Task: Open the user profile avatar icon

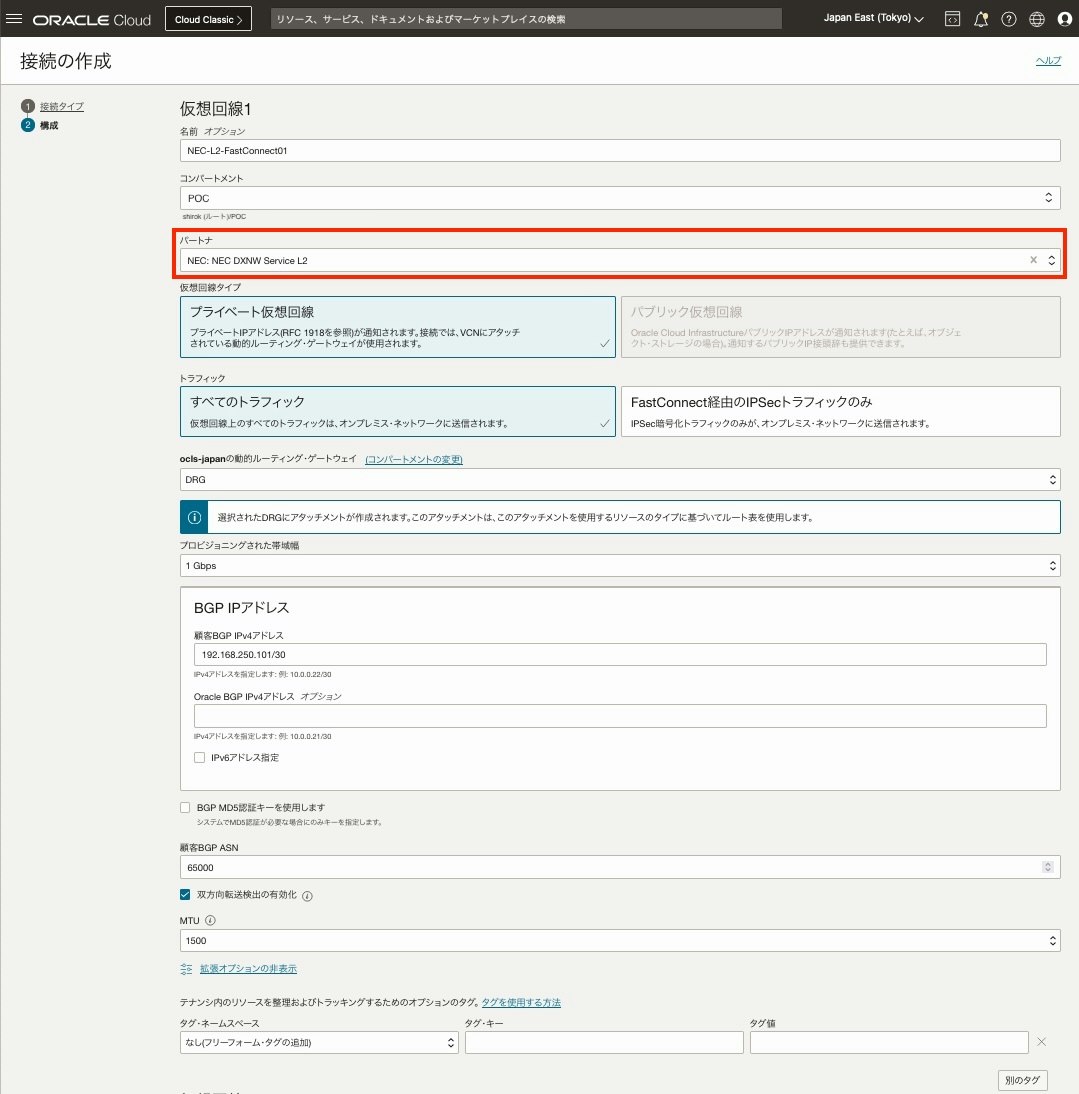Action: point(1064,19)
